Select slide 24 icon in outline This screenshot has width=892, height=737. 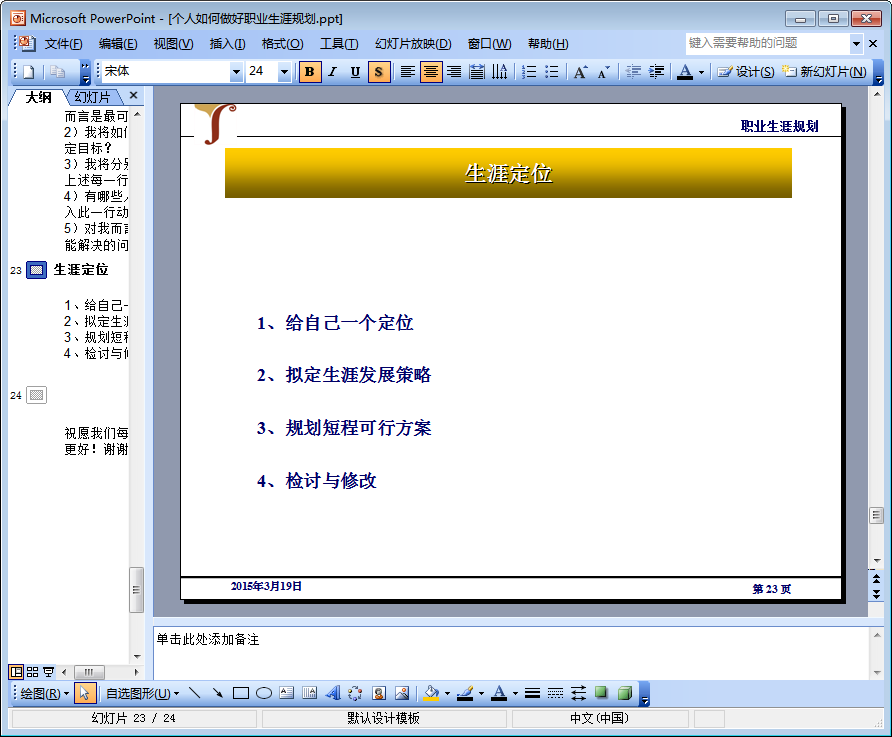[x=36, y=395]
